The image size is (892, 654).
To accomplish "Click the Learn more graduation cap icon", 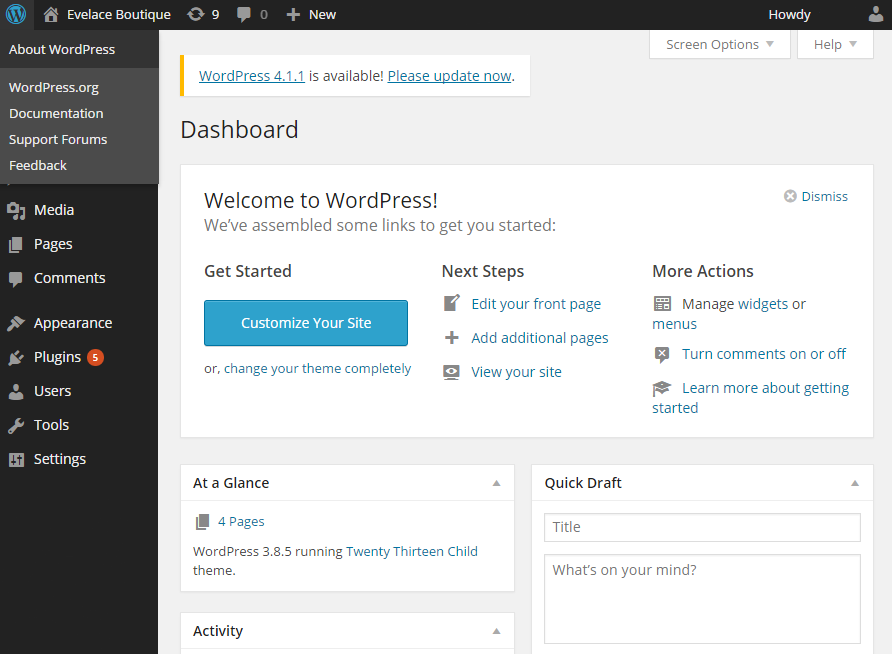I will [662, 388].
